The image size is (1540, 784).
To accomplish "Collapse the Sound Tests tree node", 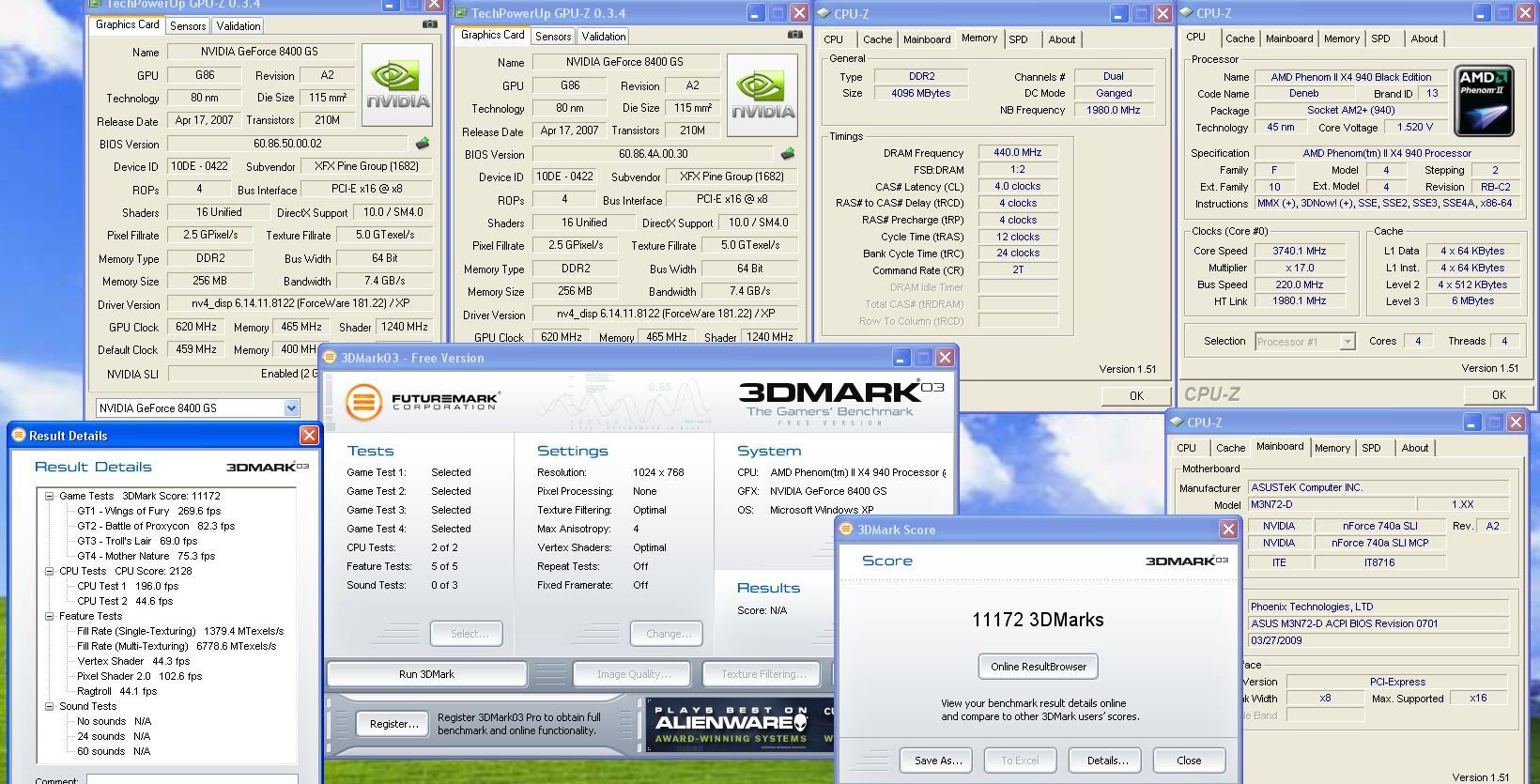I will (49, 706).
